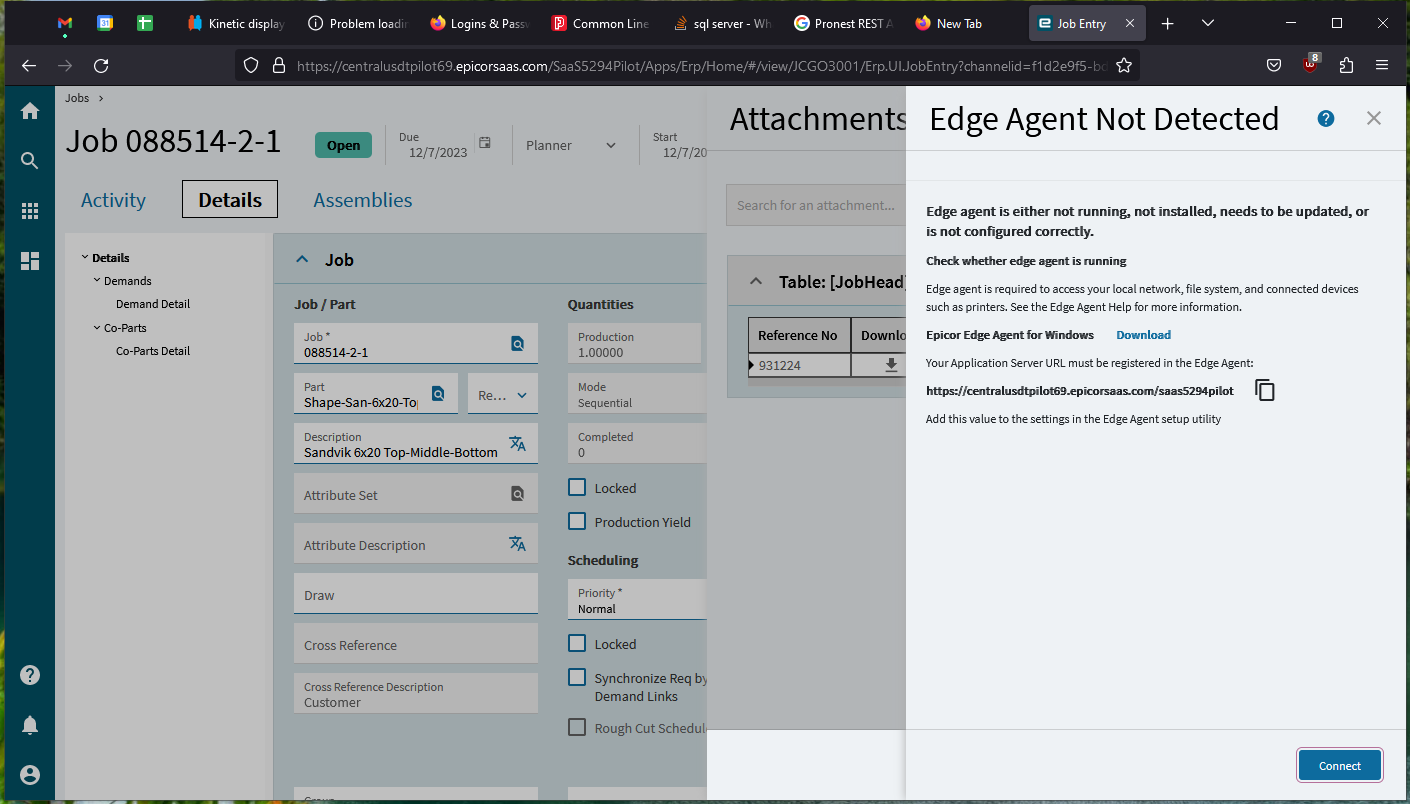The image size is (1410, 804).
Task: Click into the Cross Reference field
Action: click(x=416, y=643)
